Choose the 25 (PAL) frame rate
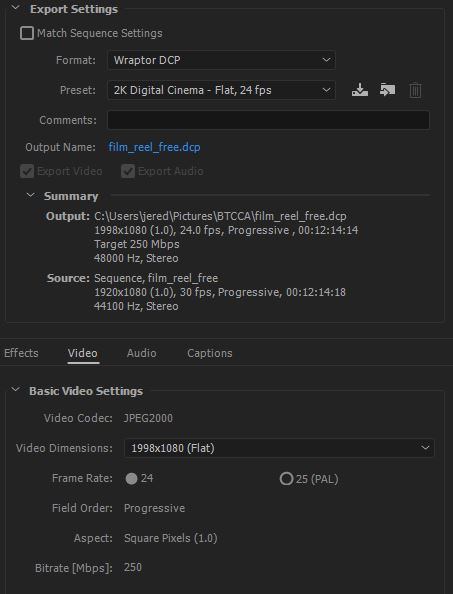This screenshot has width=453, height=594. pyautogui.click(x=286, y=479)
